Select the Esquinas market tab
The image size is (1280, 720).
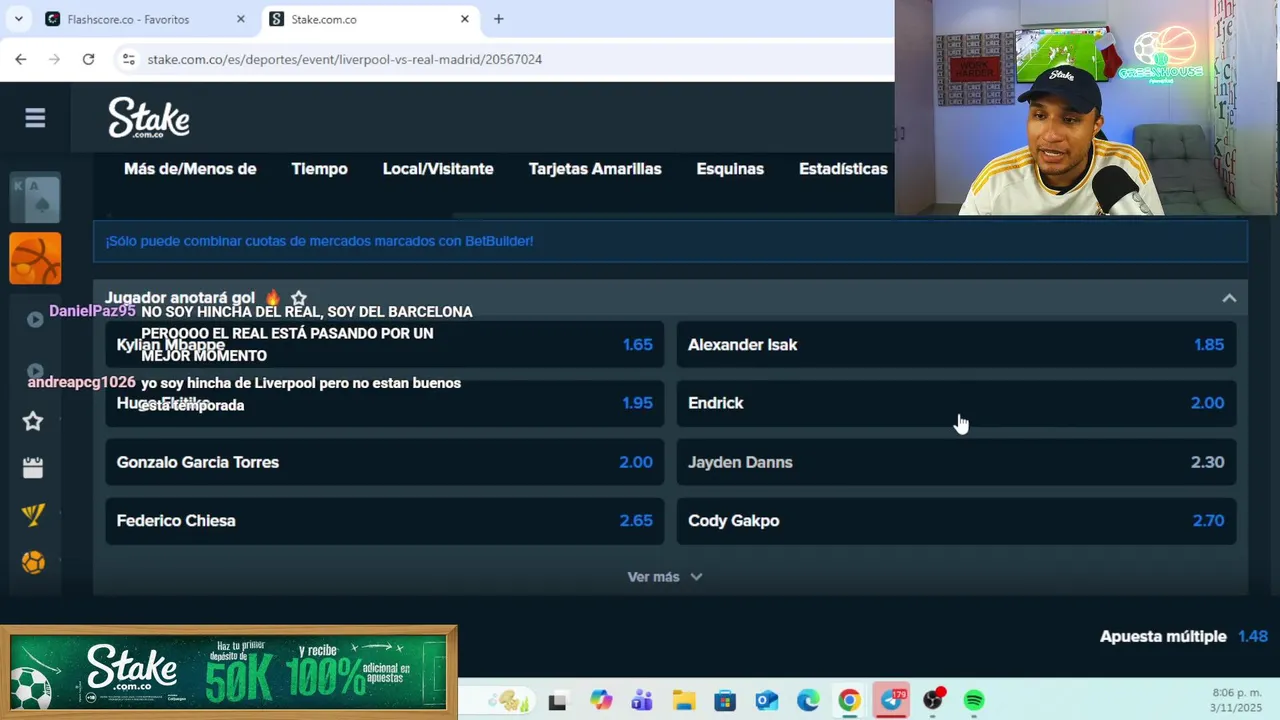pos(730,169)
